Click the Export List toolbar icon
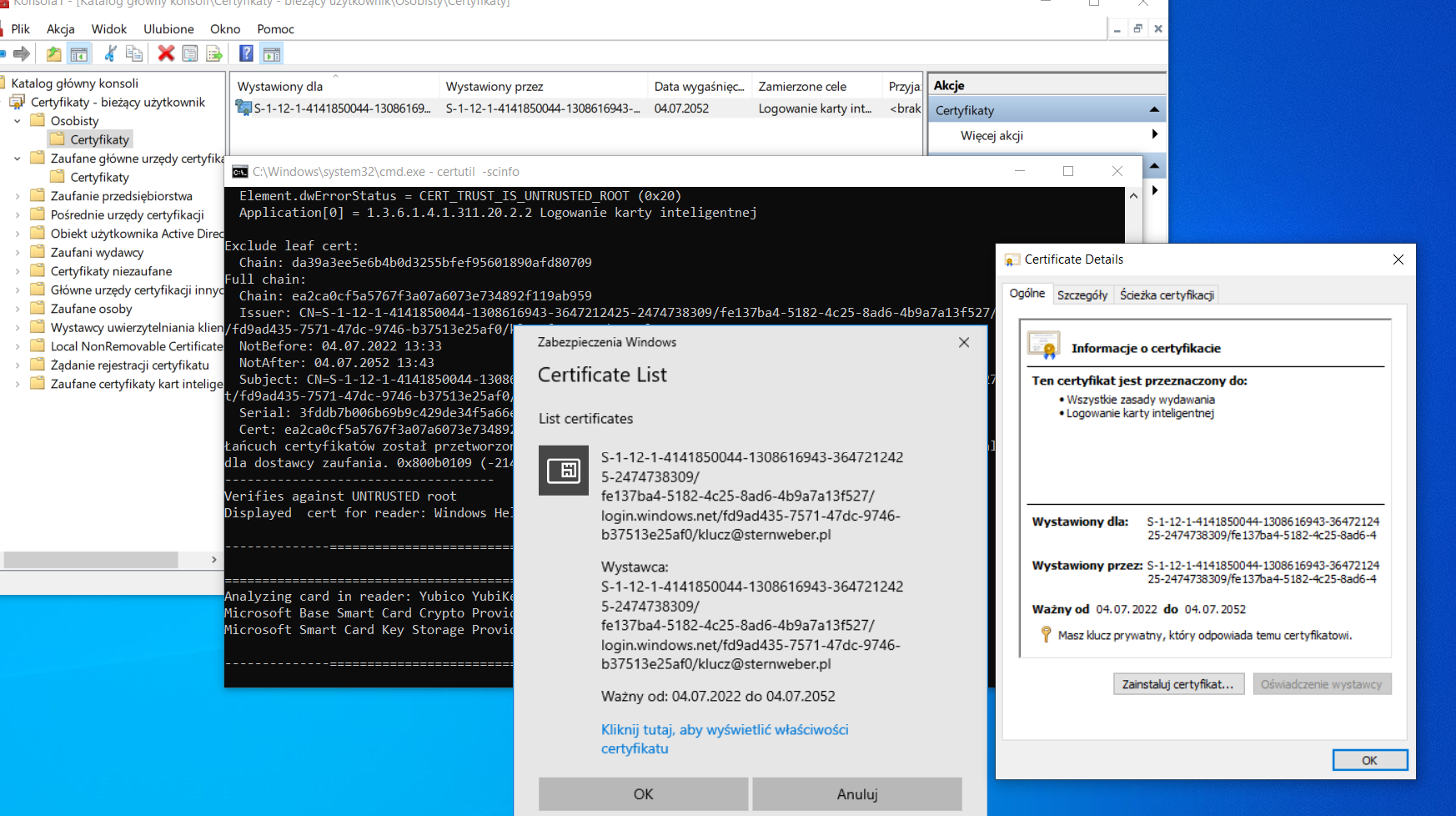 [x=214, y=54]
